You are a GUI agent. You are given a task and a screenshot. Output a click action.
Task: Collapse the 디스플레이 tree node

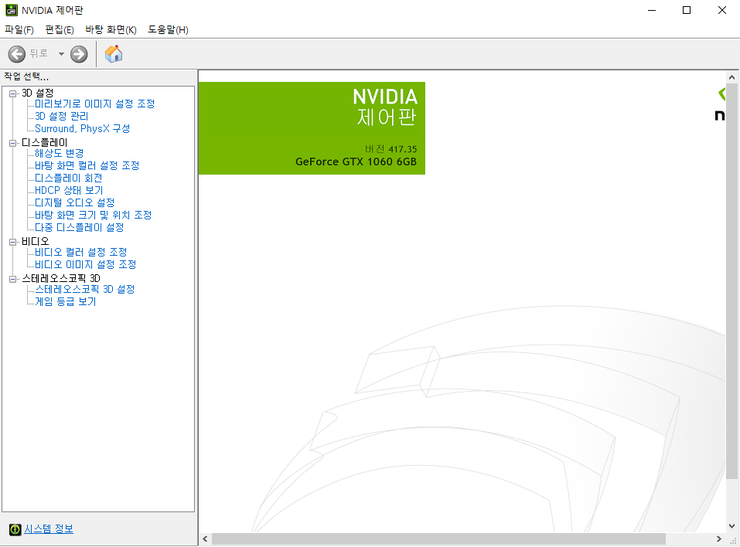[x=13, y=143]
